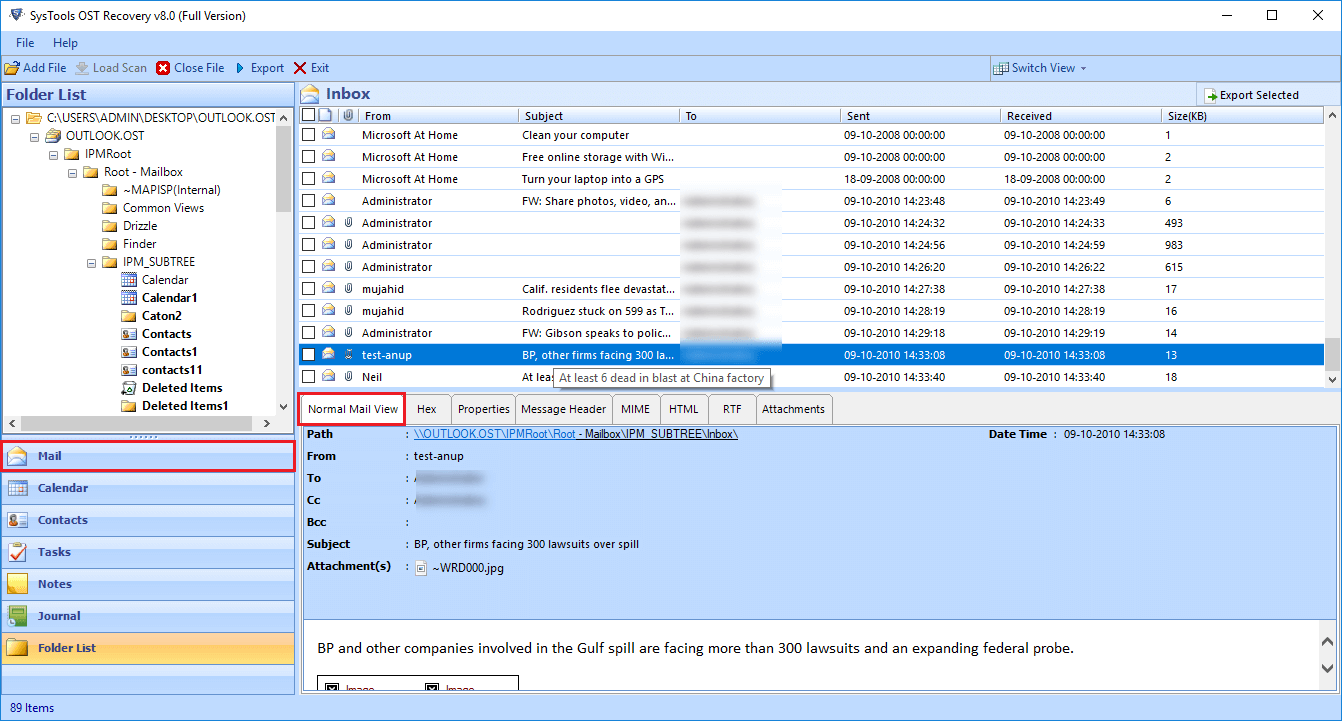The height and width of the screenshot is (721, 1342).
Task: Check the box for test-anup email row
Action: 309,355
